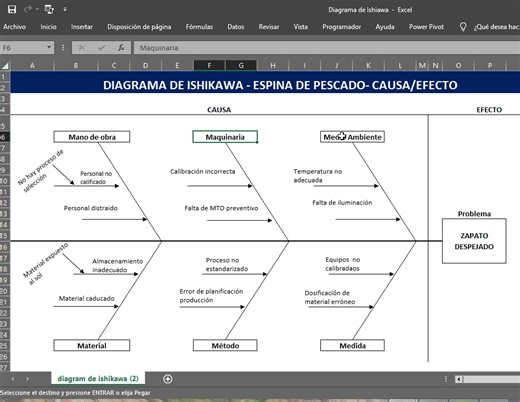
Task: Open the Redo history dropdown arrow
Action: [x=37, y=9]
